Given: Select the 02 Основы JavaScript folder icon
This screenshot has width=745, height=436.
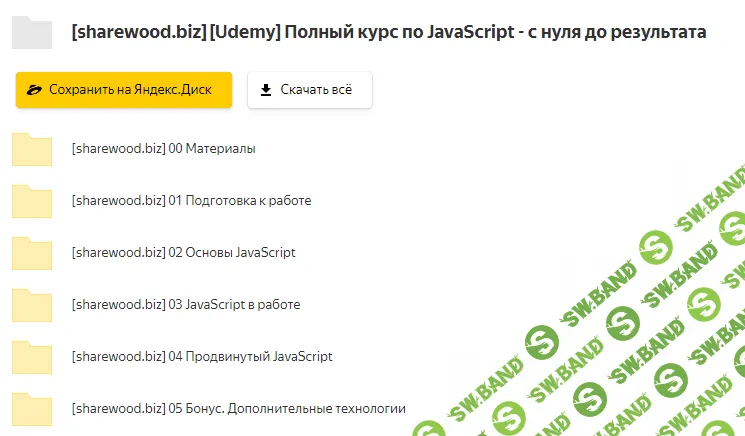Looking at the screenshot, I should [31, 253].
